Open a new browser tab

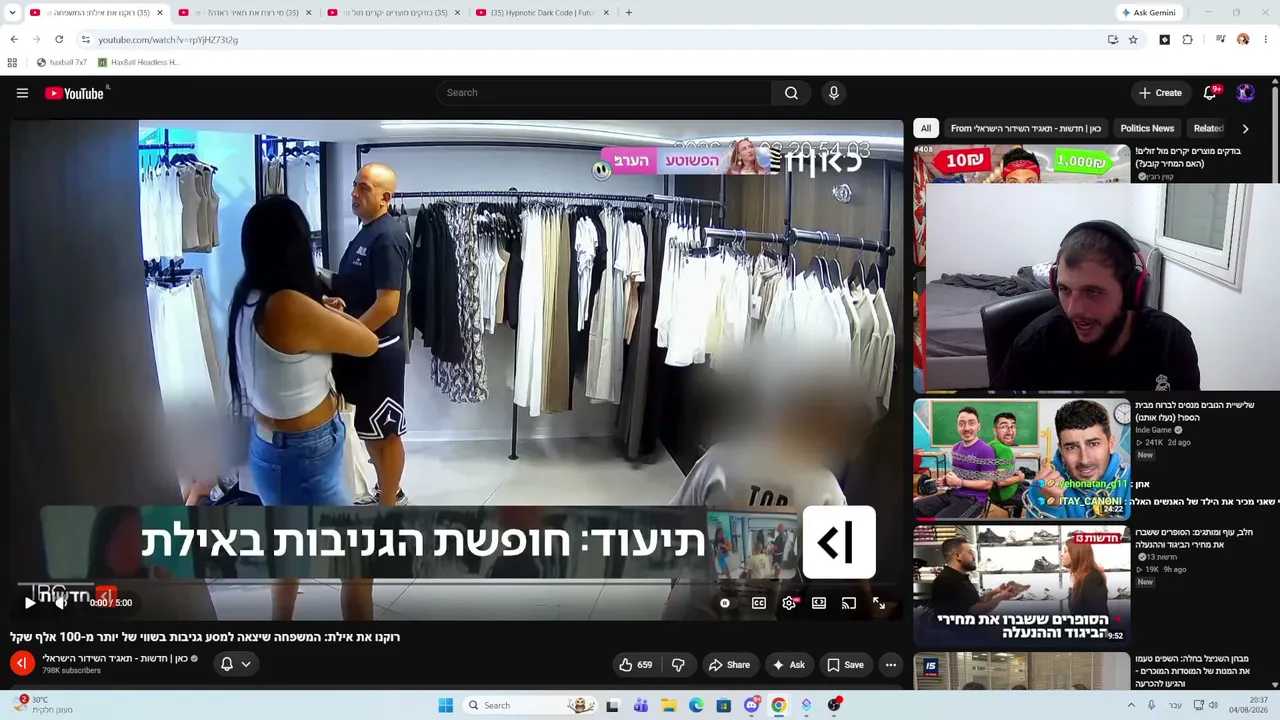click(628, 13)
